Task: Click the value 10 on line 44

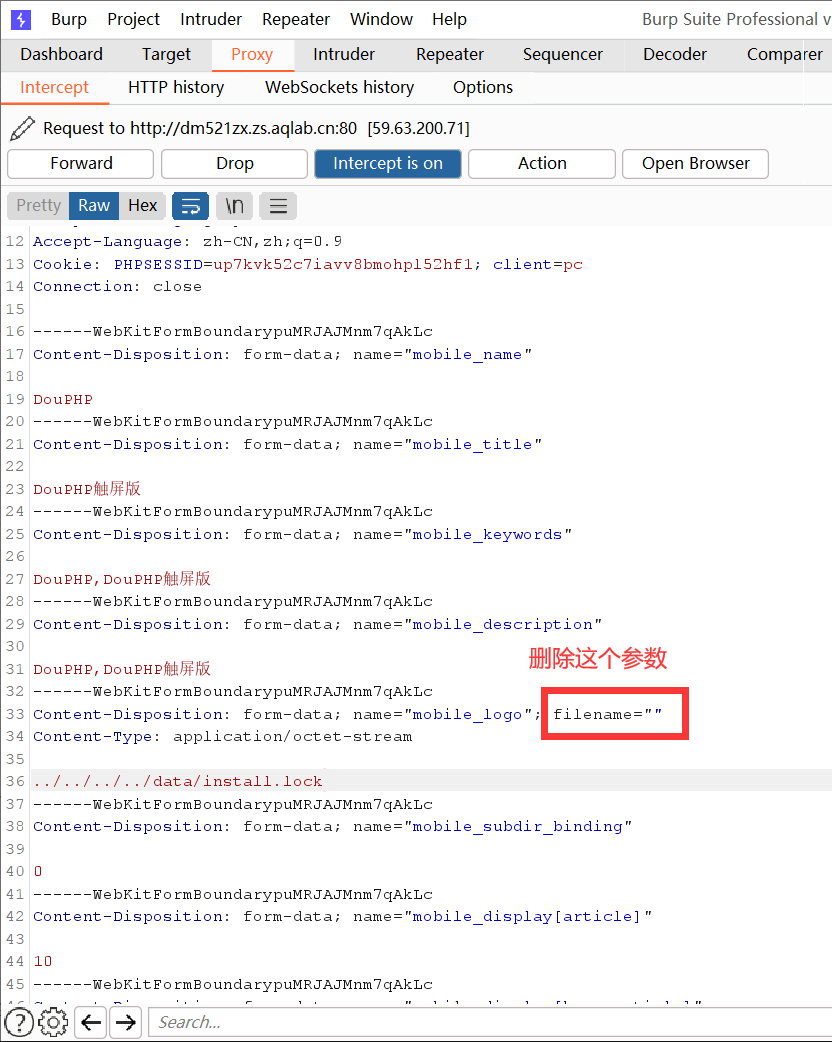Action: tap(43, 962)
